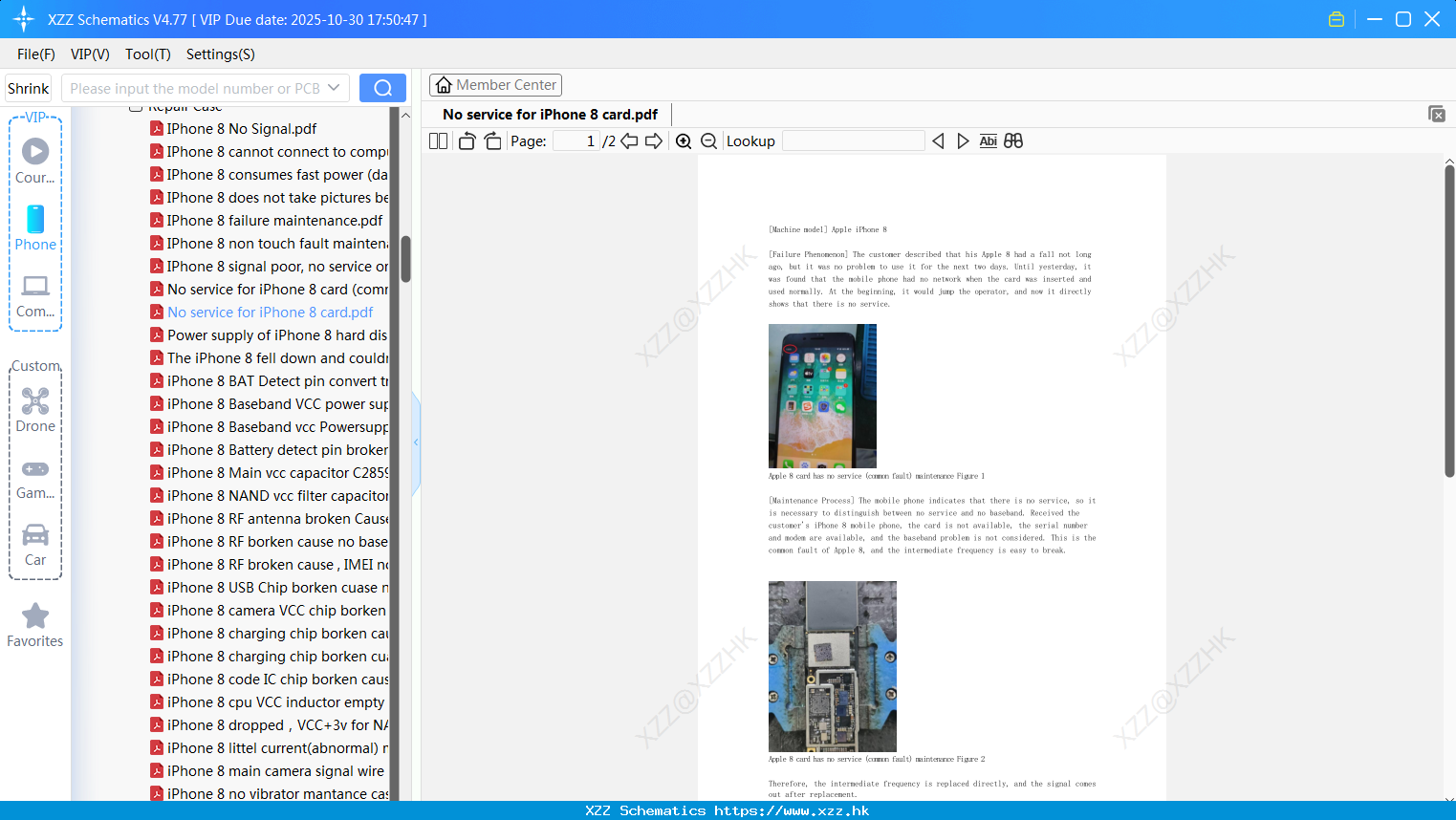Go to the next page arrow
Screen dimensions: 1456x820
click(654, 141)
